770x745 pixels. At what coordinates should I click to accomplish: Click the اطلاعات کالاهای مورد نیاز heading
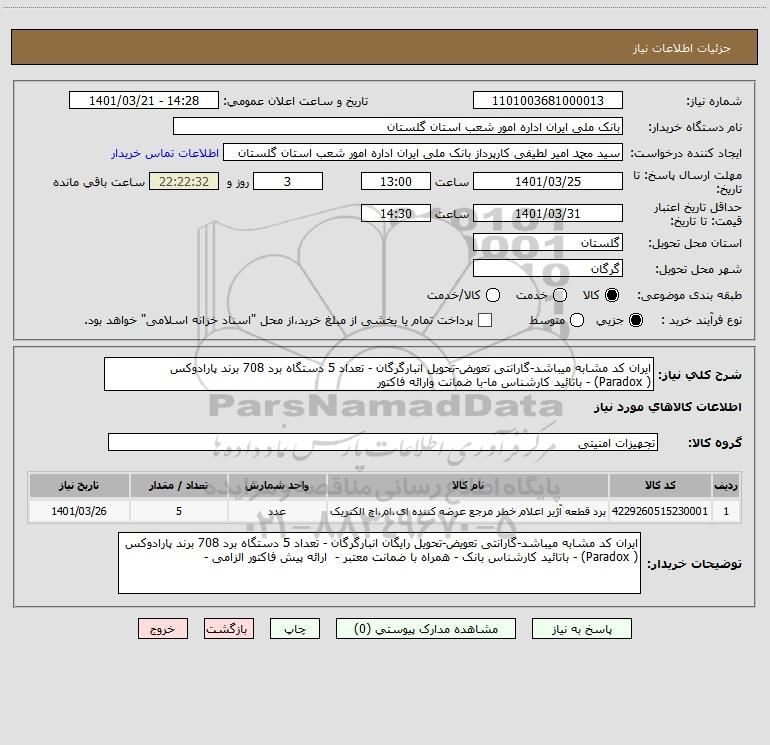[x=668, y=407]
